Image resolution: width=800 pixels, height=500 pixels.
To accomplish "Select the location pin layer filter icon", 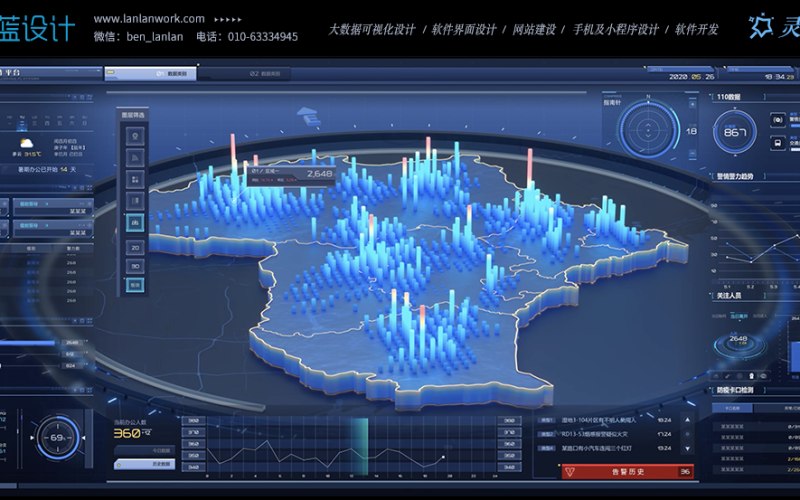I will coord(135,136).
